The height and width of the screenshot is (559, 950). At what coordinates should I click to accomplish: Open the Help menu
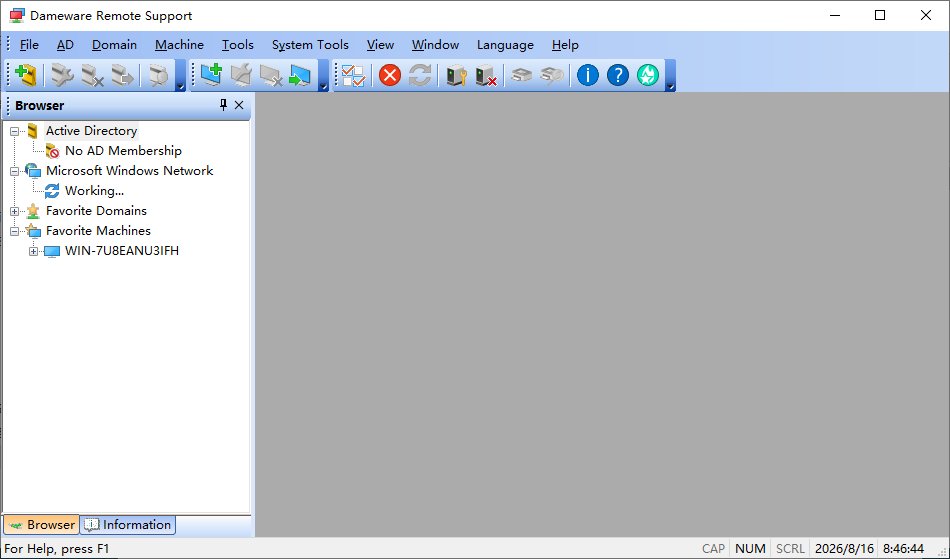pyautogui.click(x=565, y=45)
